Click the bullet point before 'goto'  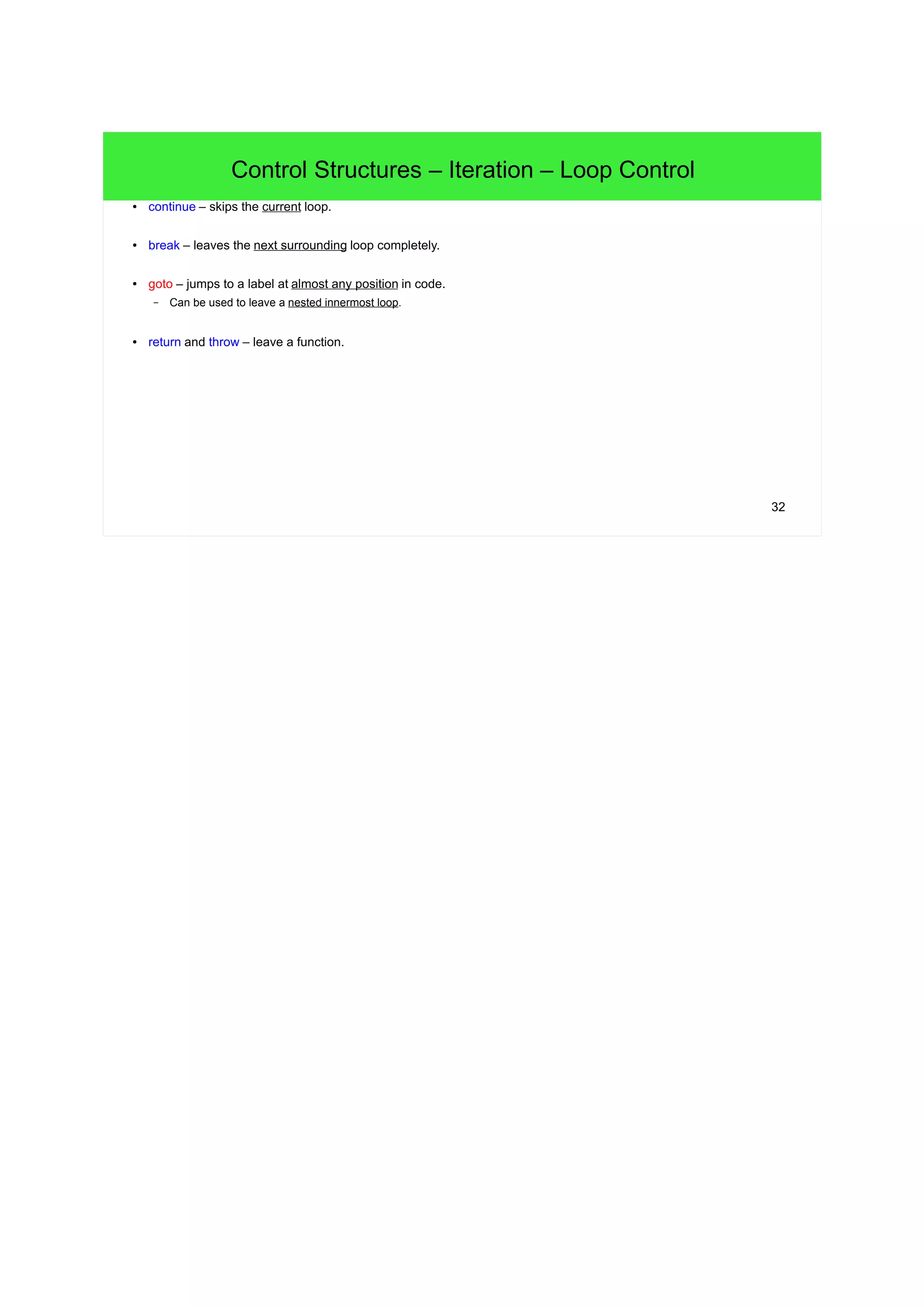click(x=135, y=284)
